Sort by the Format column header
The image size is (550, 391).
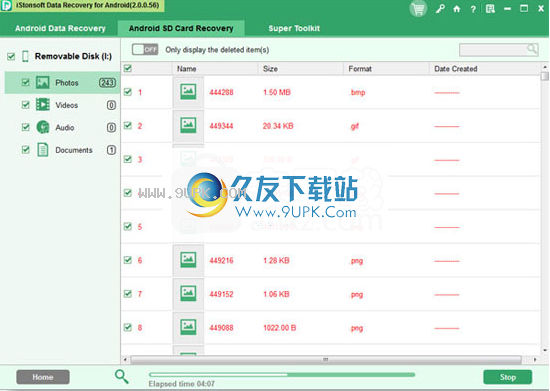tap(386, 69)
